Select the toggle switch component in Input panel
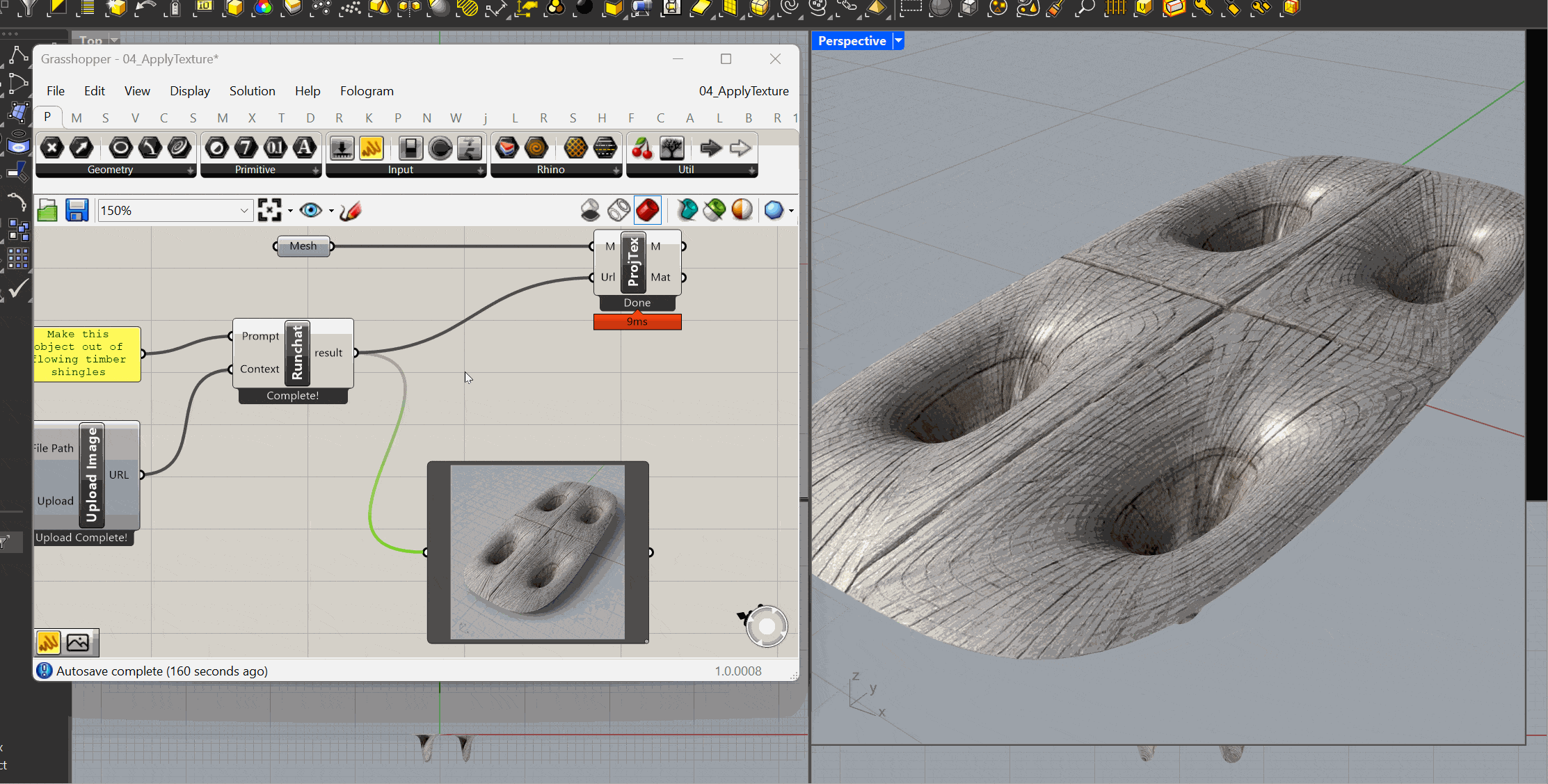Viewport: 1548px width, 784px height. (410, 148)
